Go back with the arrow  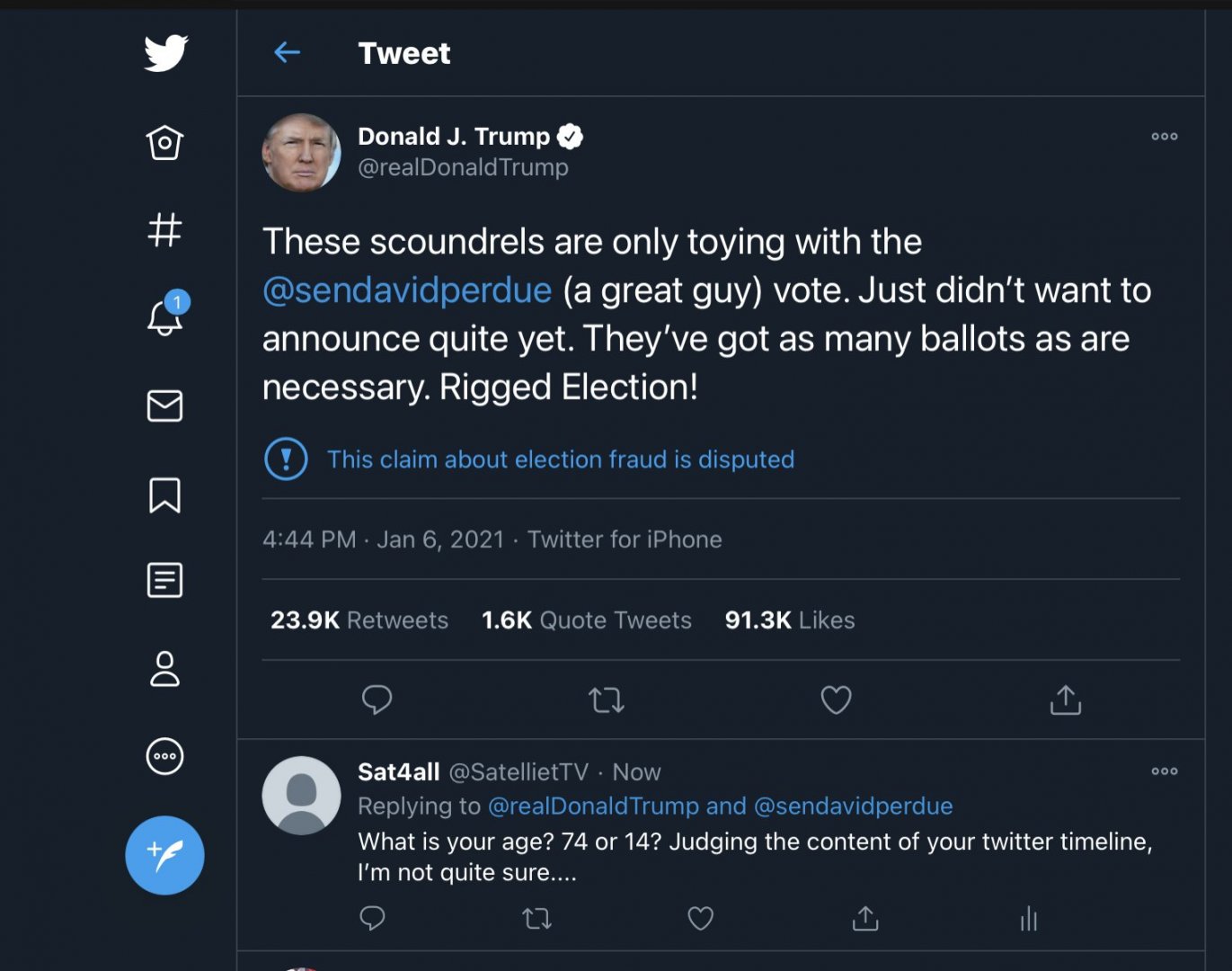pyautogui.click(x=287, y=53)
